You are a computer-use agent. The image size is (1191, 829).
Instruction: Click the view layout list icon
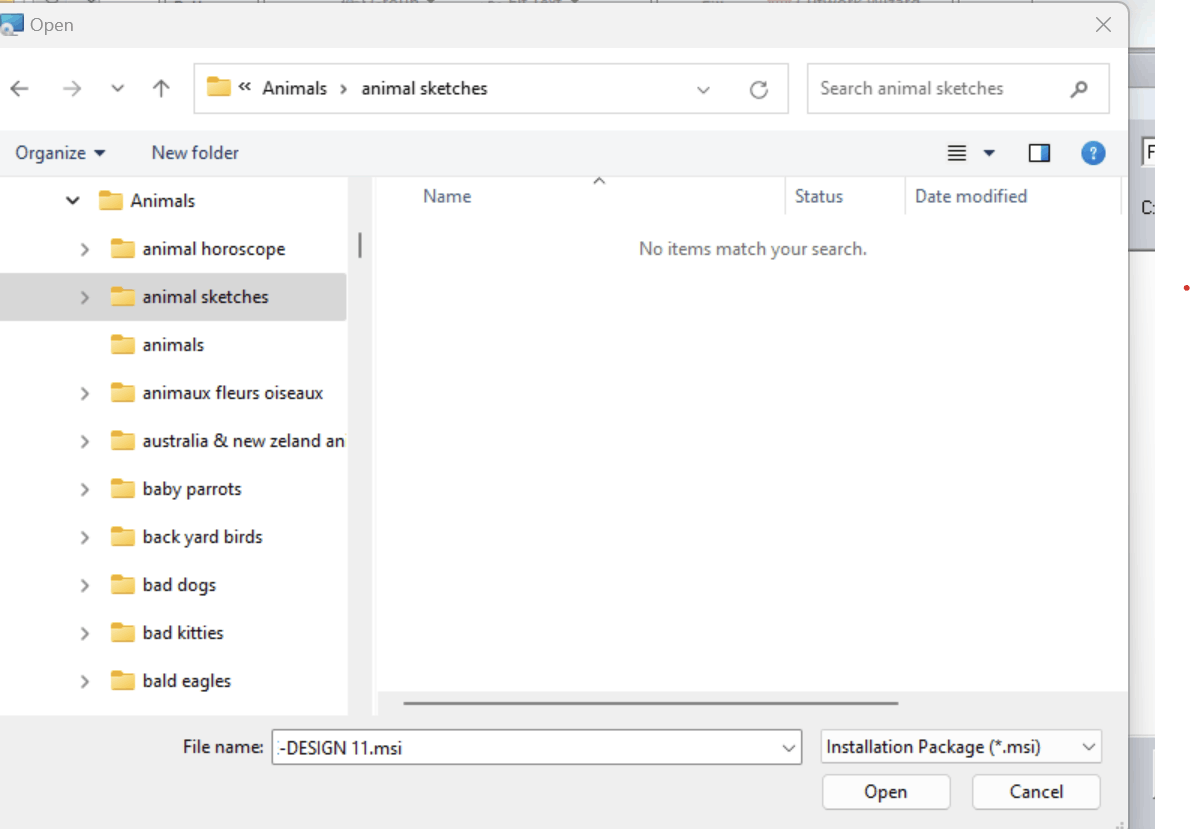point(956,153)
